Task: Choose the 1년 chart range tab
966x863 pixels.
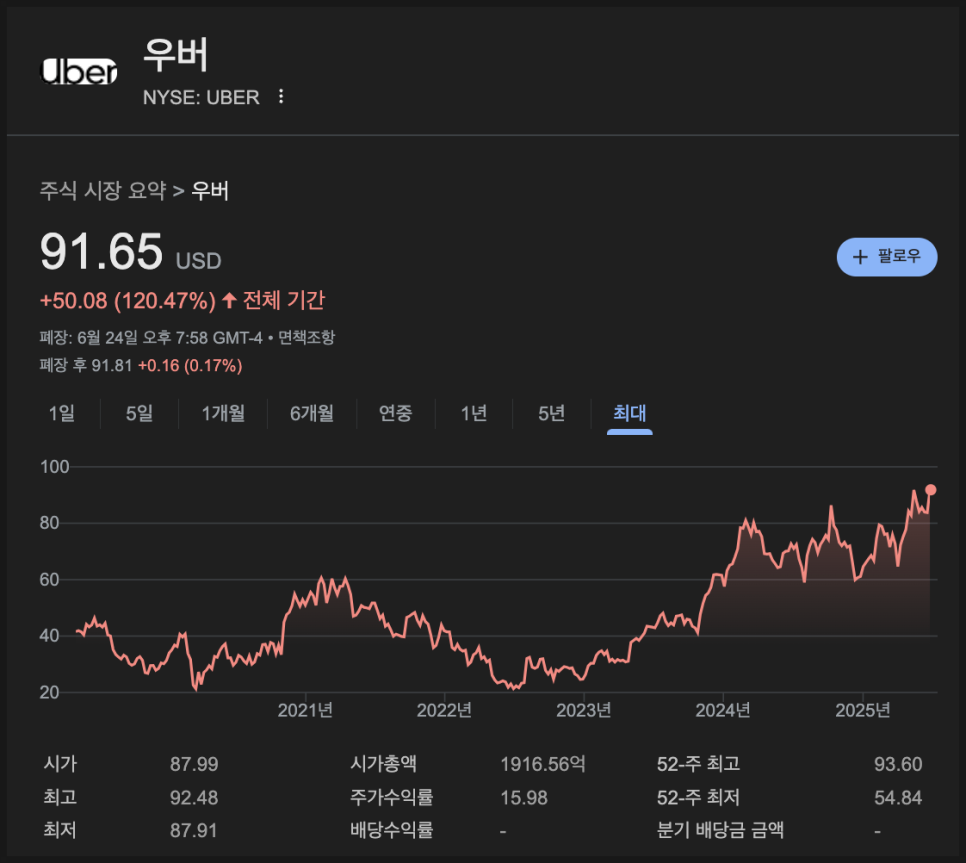Action: 474,413
